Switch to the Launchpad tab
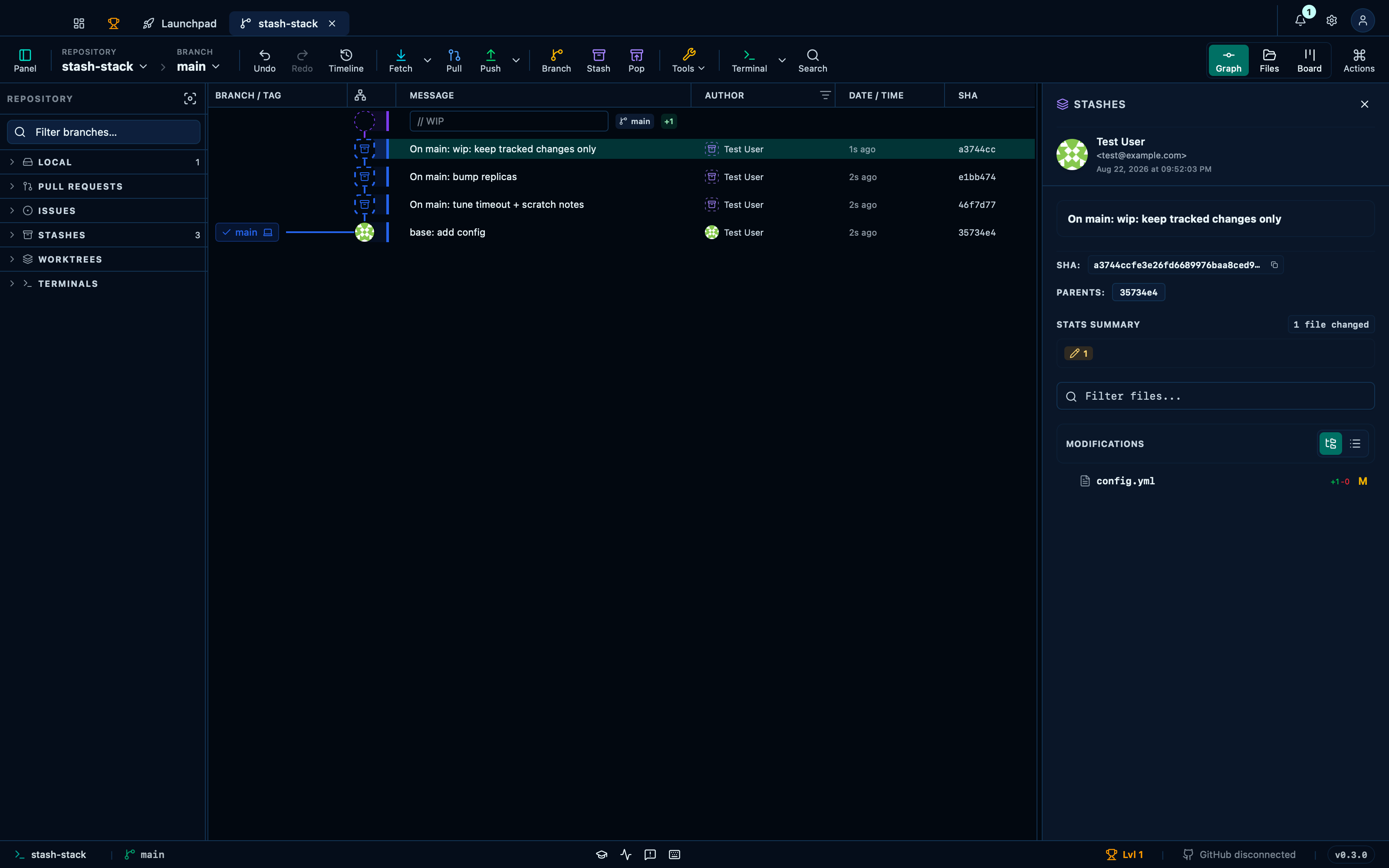 coord(180,23)
